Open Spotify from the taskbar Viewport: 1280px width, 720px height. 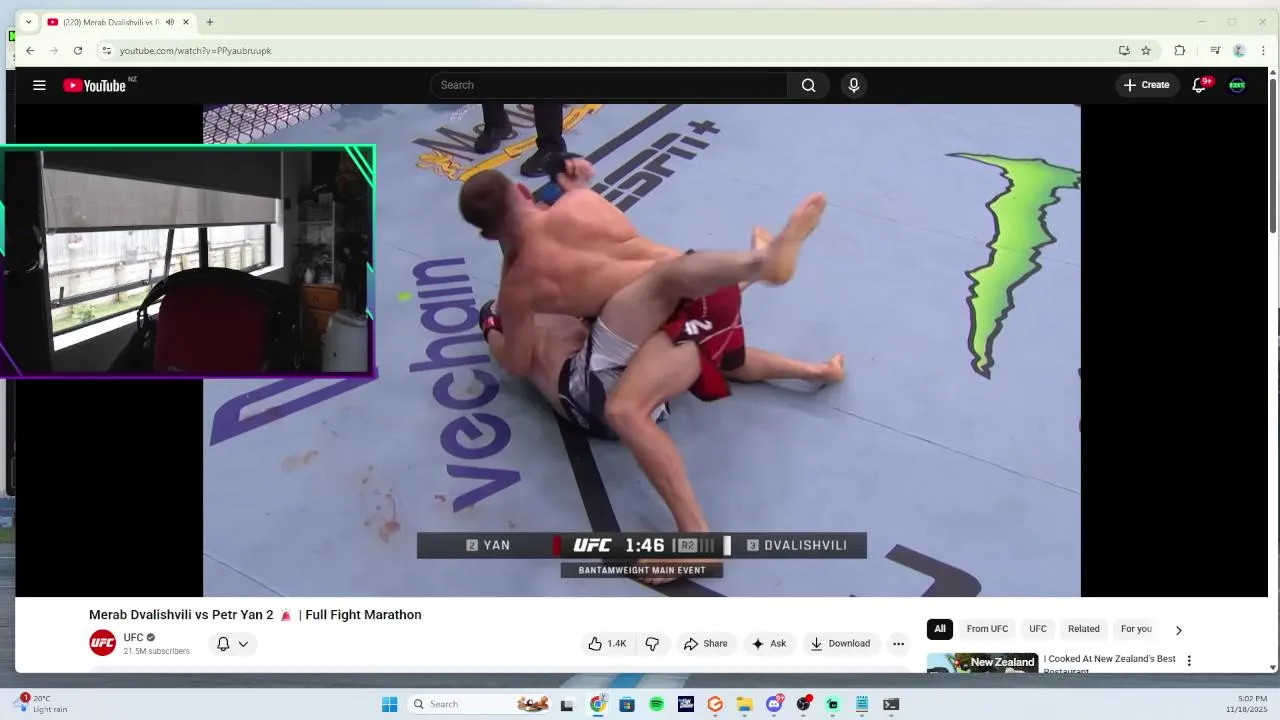pos(656,704)
